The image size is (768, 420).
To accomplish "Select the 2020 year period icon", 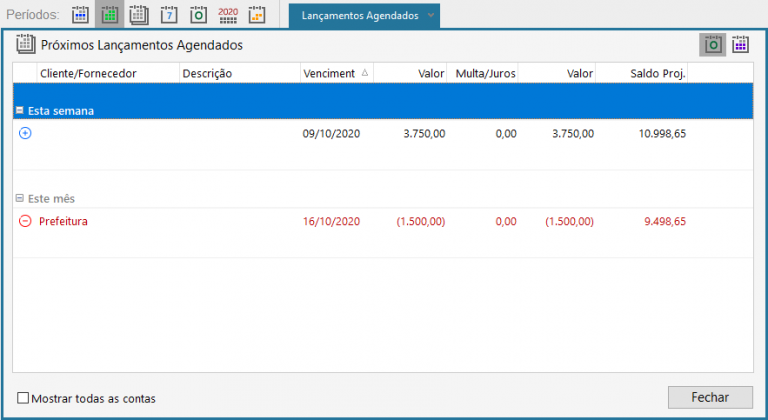I will (228, 15).
